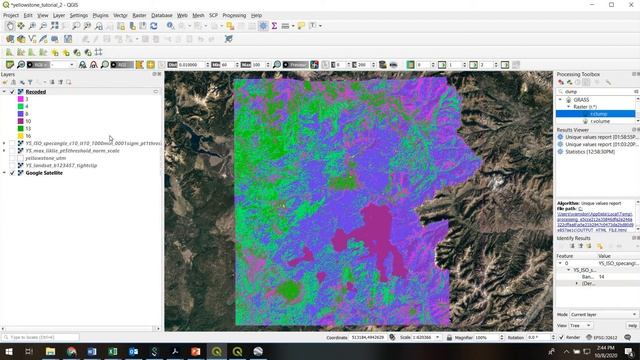The width and height of the screenshot is (640, 360).
Task: Collapse the Raster (r.*) group
Action: (x=568, y=107)
